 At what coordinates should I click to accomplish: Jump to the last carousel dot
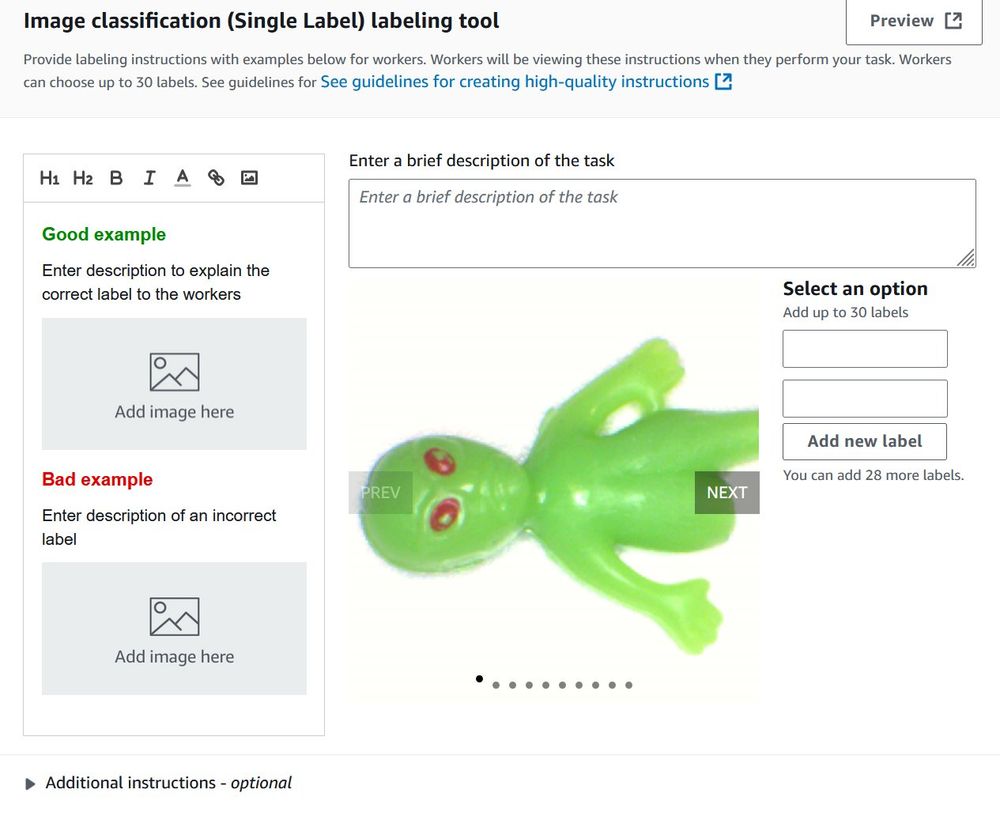pyautogui.click(x=629, y=685)
